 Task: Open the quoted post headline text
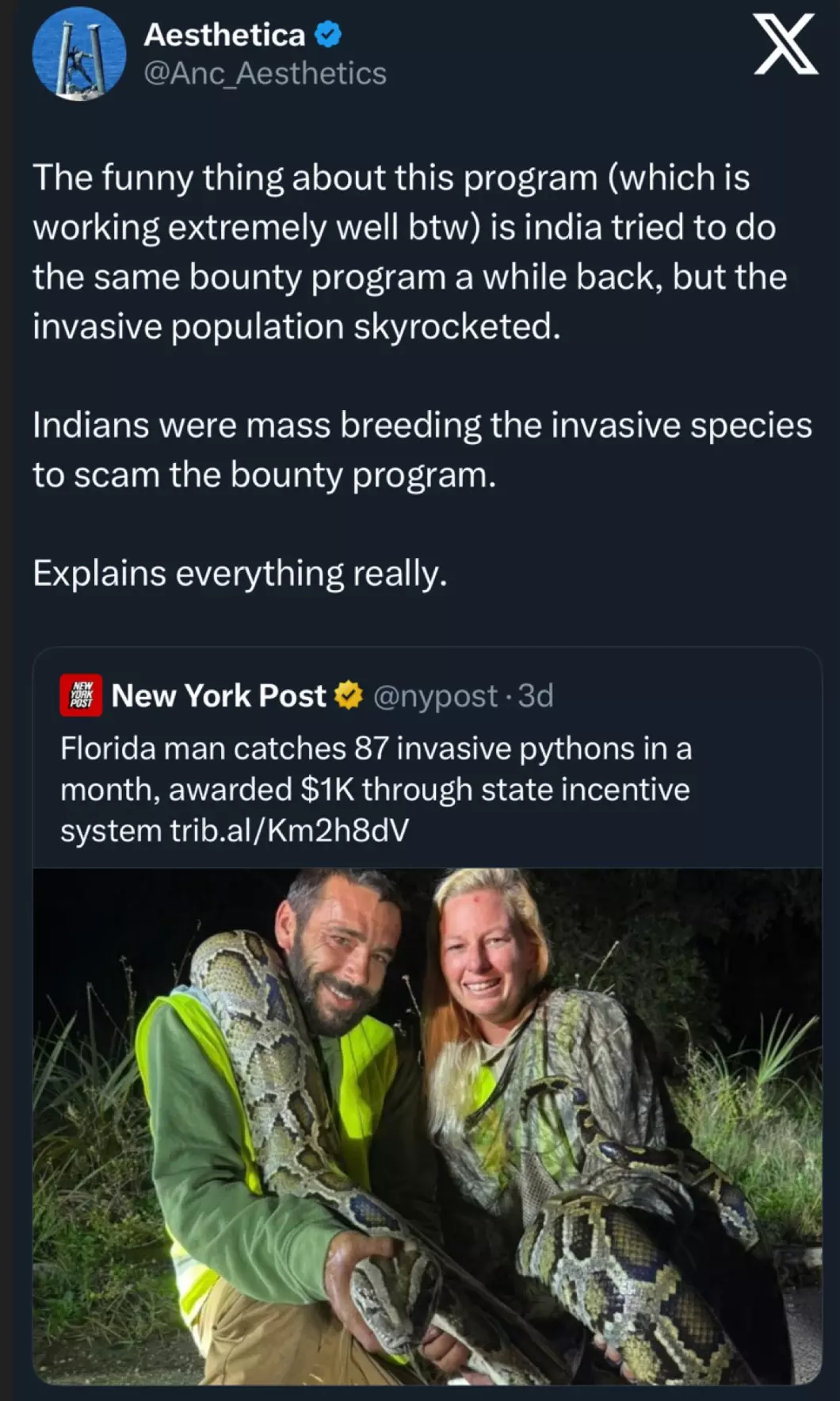click(x=376, y=790)
